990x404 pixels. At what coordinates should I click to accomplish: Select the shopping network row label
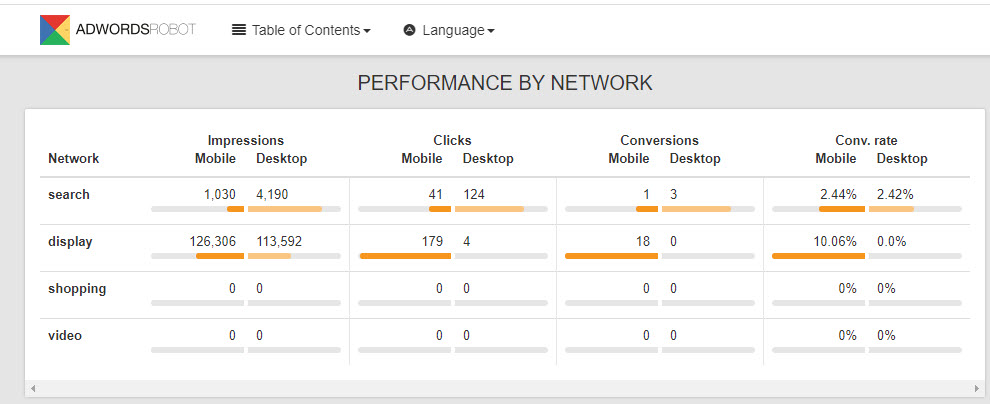coord(77,288)
